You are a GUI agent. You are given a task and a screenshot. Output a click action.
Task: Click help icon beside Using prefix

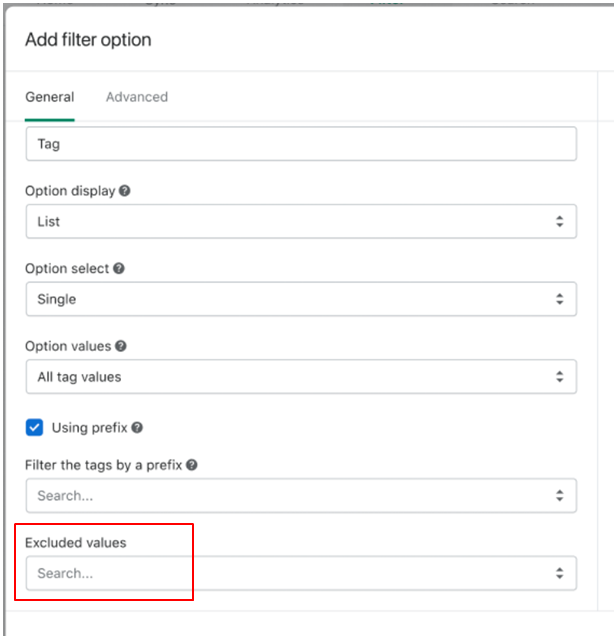137,428
